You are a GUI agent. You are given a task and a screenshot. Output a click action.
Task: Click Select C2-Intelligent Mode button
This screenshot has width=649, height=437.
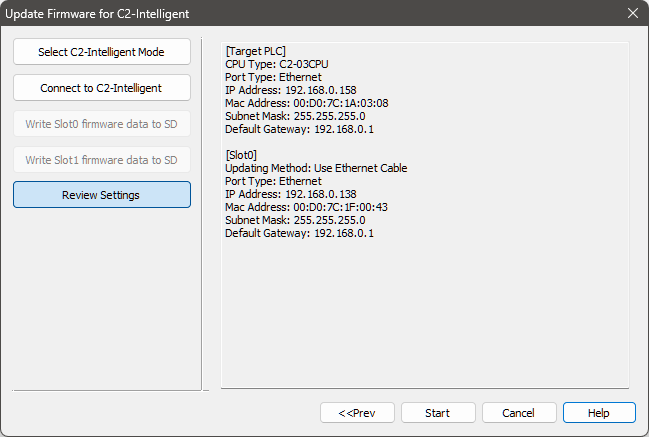[x=101, y=52]
